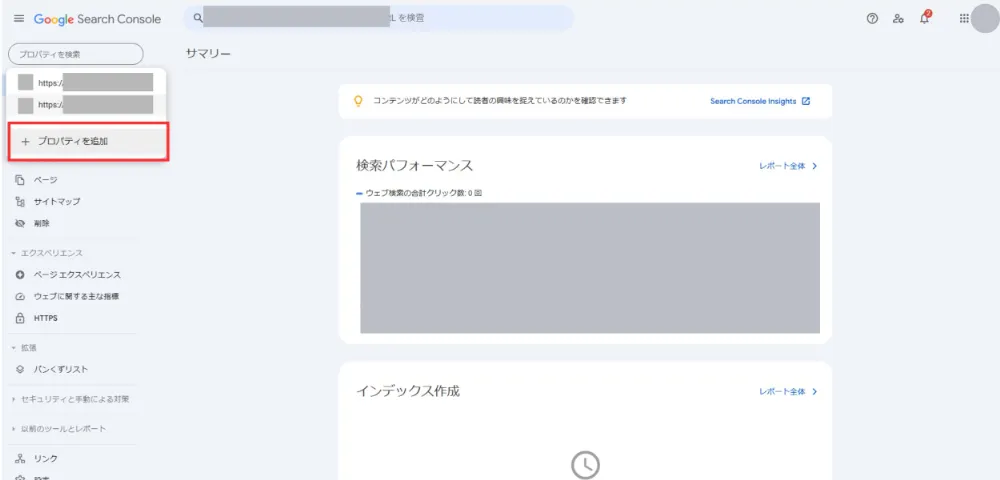Expand セキュリティと手動による対策 section
1000x480 pixels.
tap(13, 400)
